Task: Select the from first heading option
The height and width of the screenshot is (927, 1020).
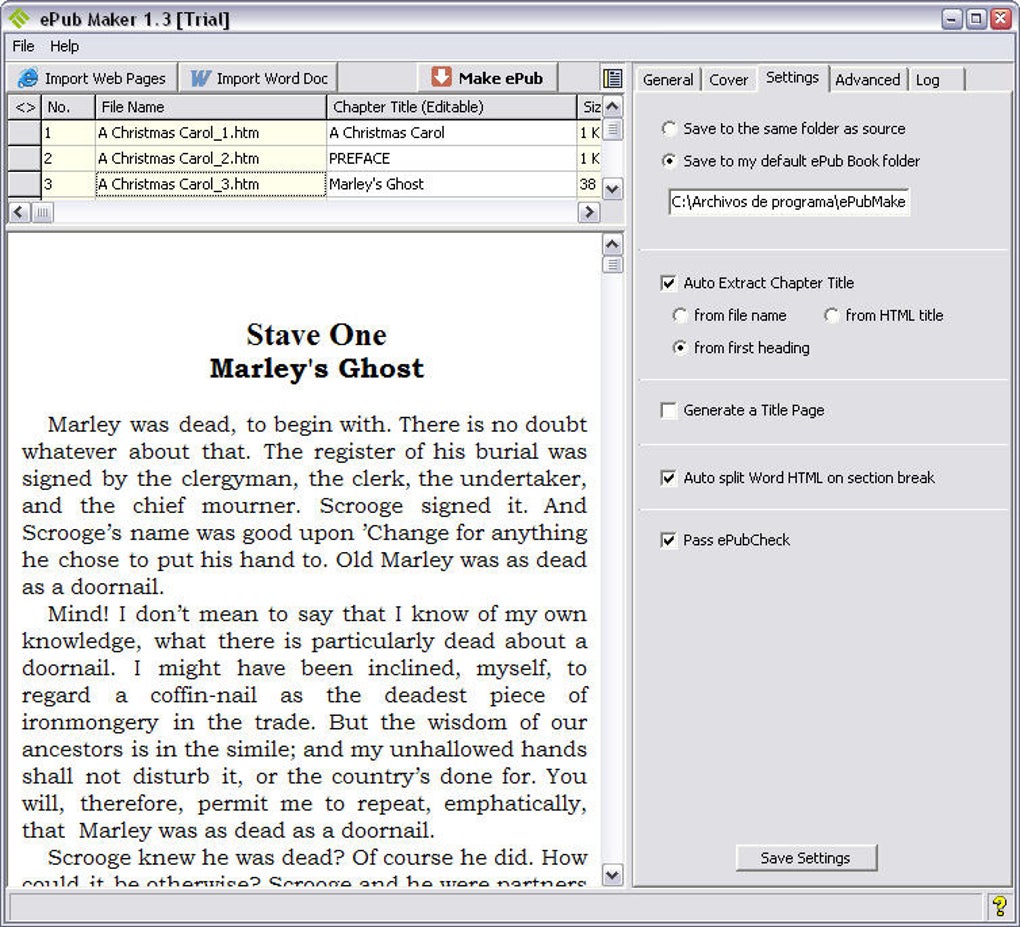Action: coord(741,348)
